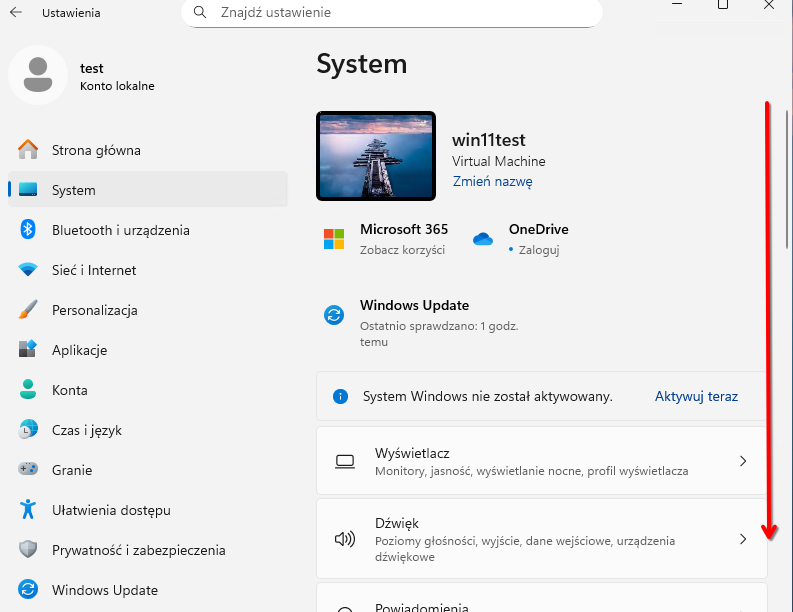Image resolution: width=793 pixels, height=612 pixels.
Task: Click the paintbrush icon for Personalizacja
Action: coord(28,310)
